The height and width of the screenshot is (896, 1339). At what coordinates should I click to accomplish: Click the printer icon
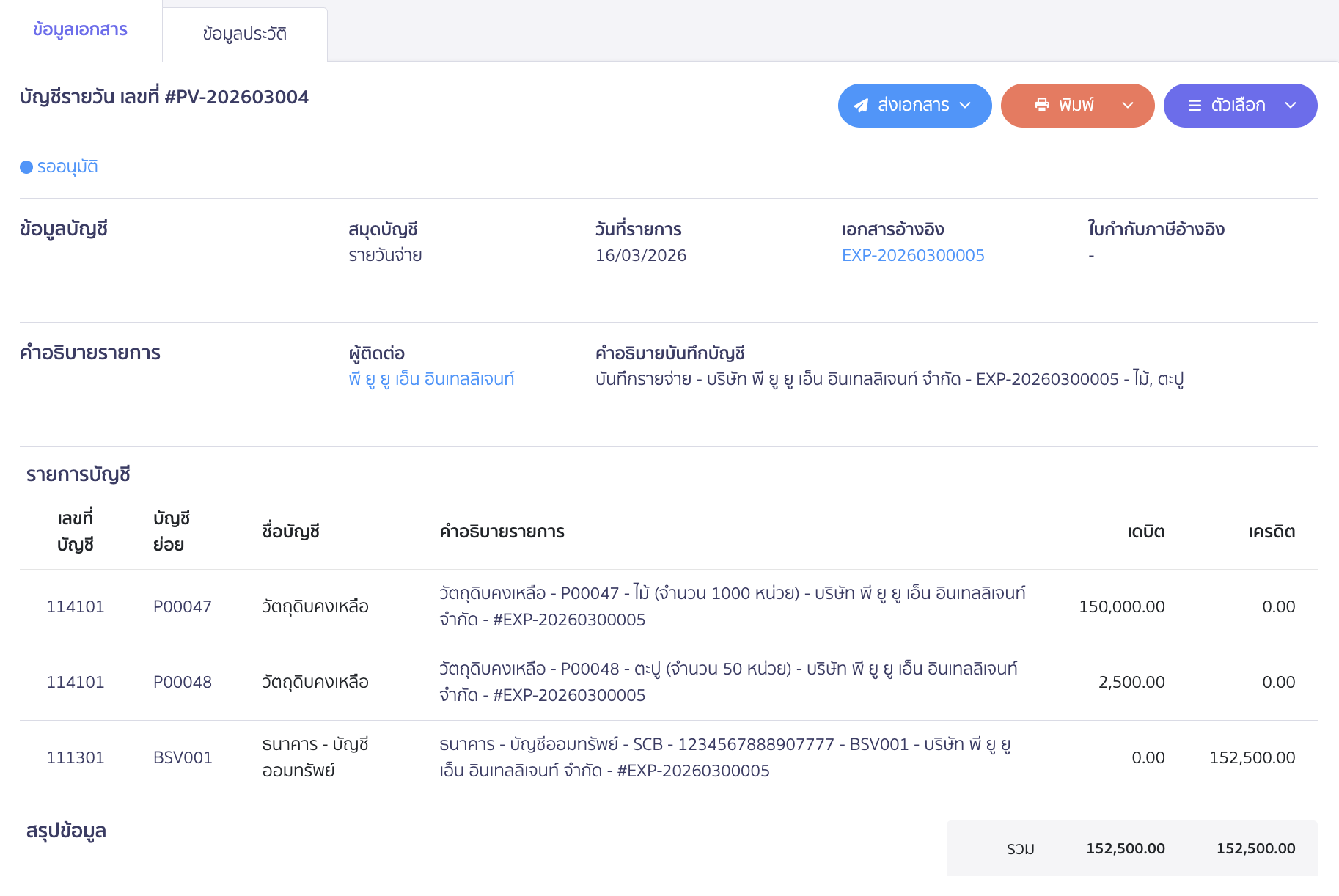point(1041,105)
